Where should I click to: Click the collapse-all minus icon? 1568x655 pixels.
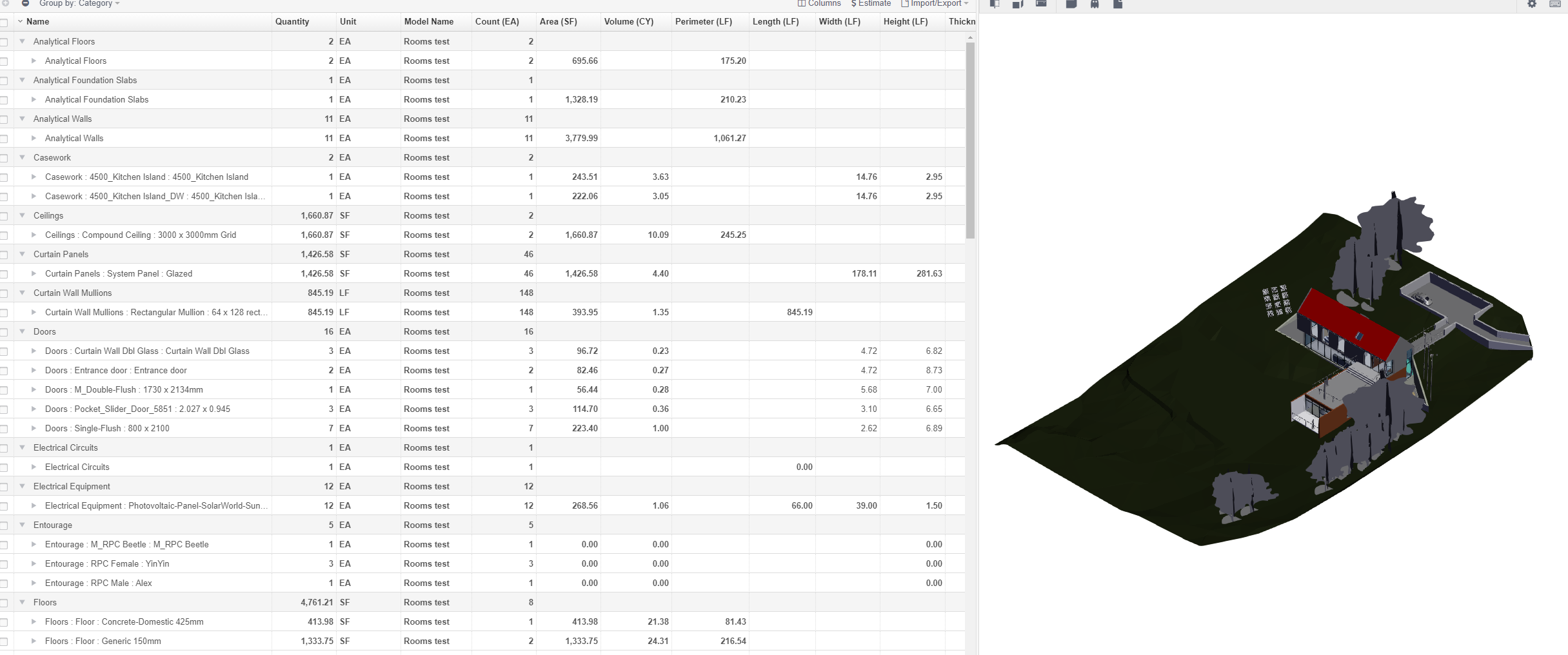point(25,3)
